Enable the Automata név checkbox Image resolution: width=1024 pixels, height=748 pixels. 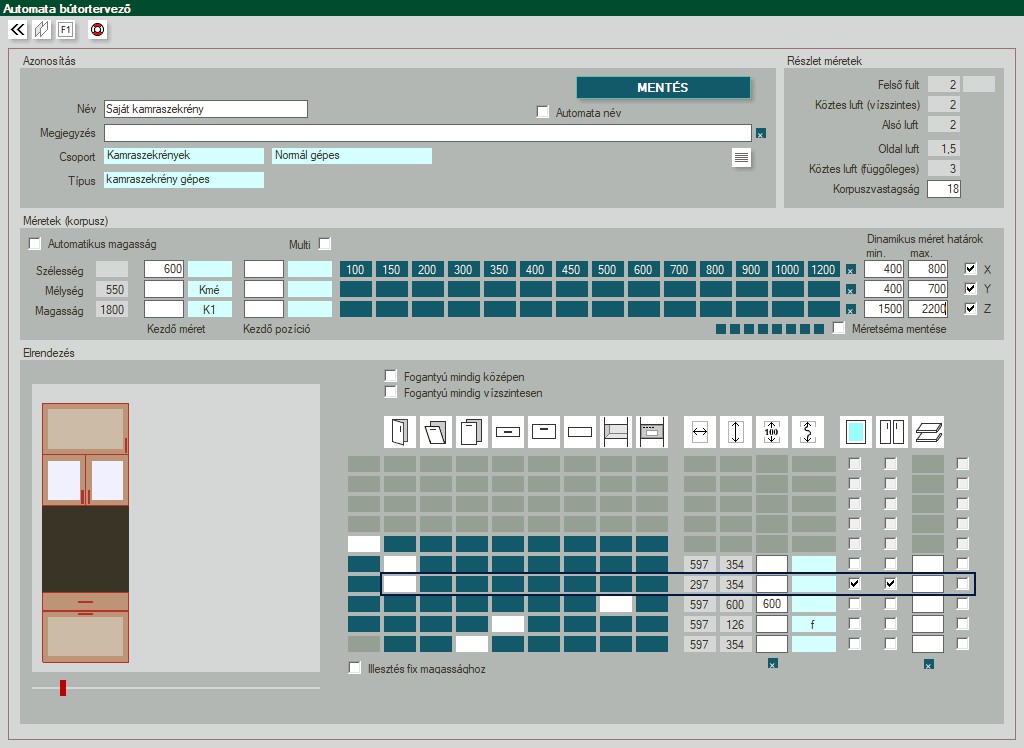point(543,113)
